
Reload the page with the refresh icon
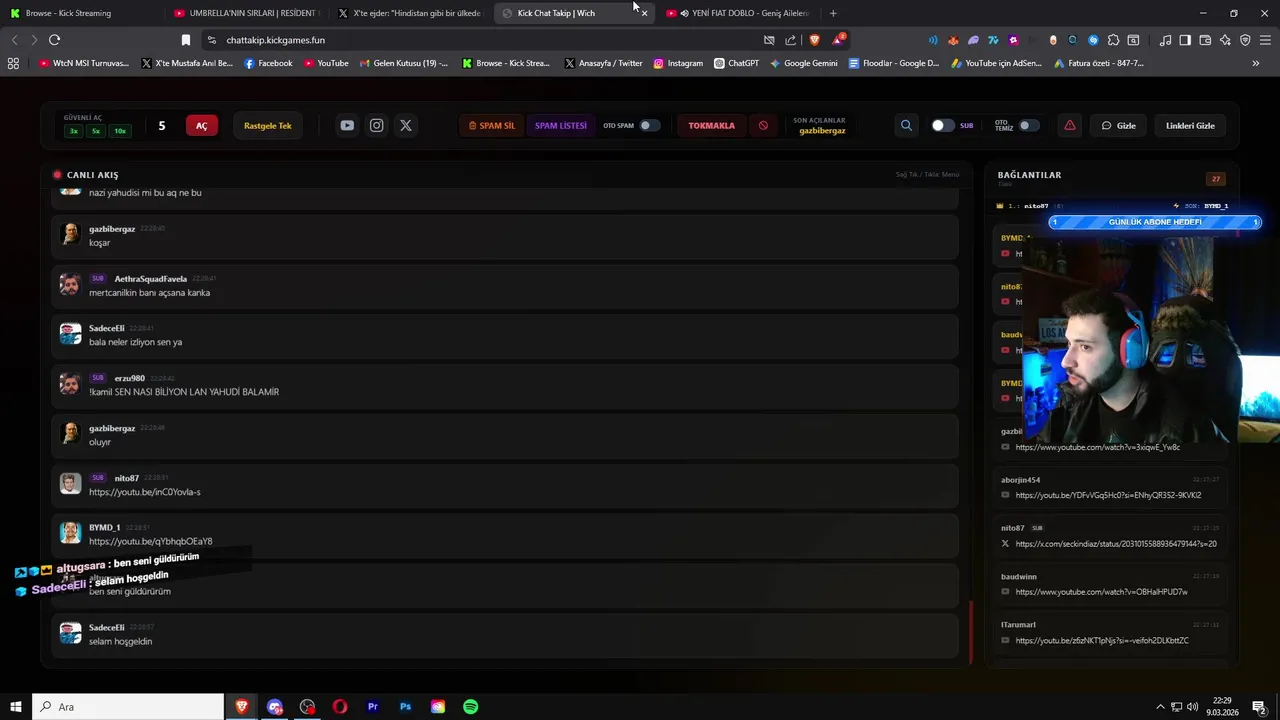[x=54, y=40]
